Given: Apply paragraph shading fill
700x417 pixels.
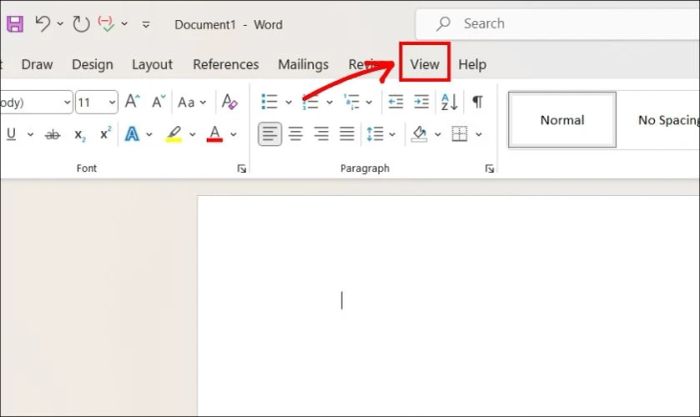Looking at the screenshot, I should [x=419, y=133].
